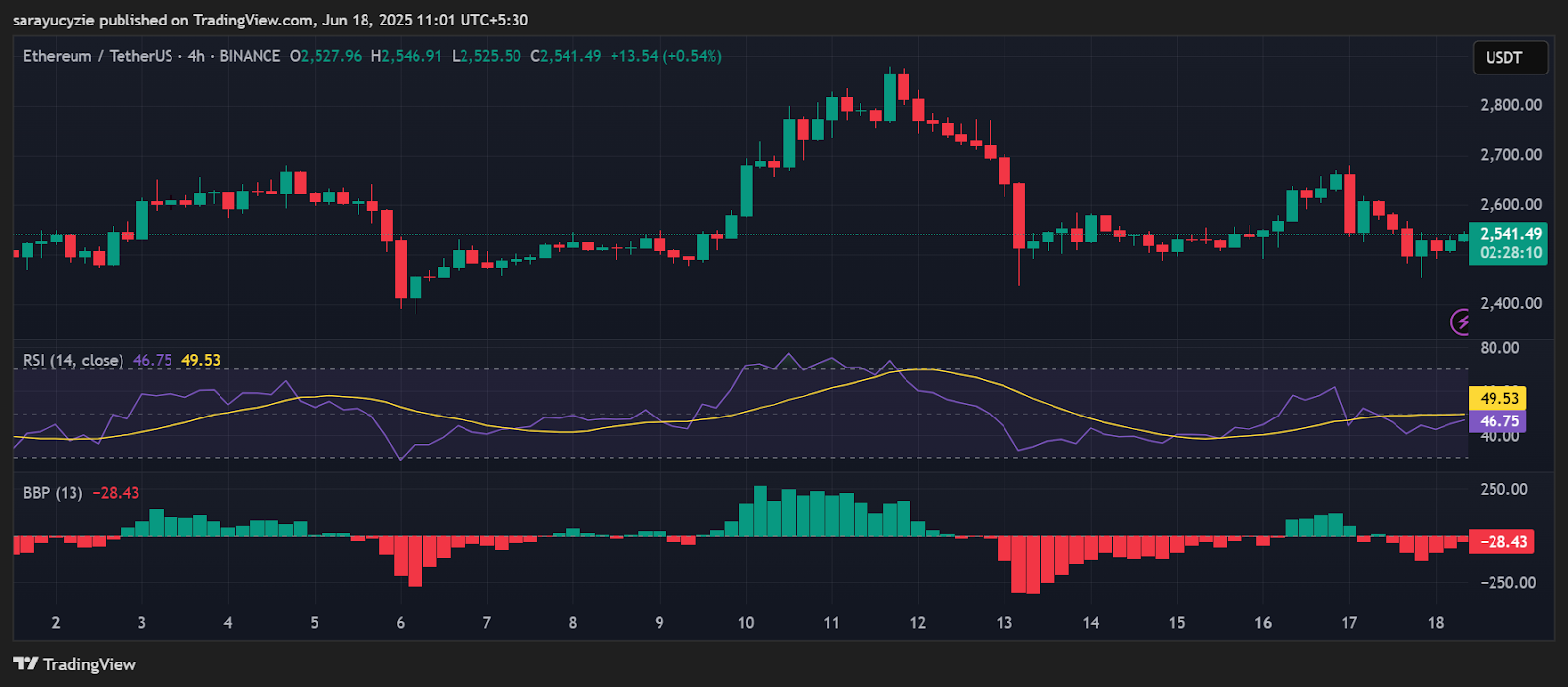Click date 10 on the time axis

pyautogui.click(x=746, y=623)
